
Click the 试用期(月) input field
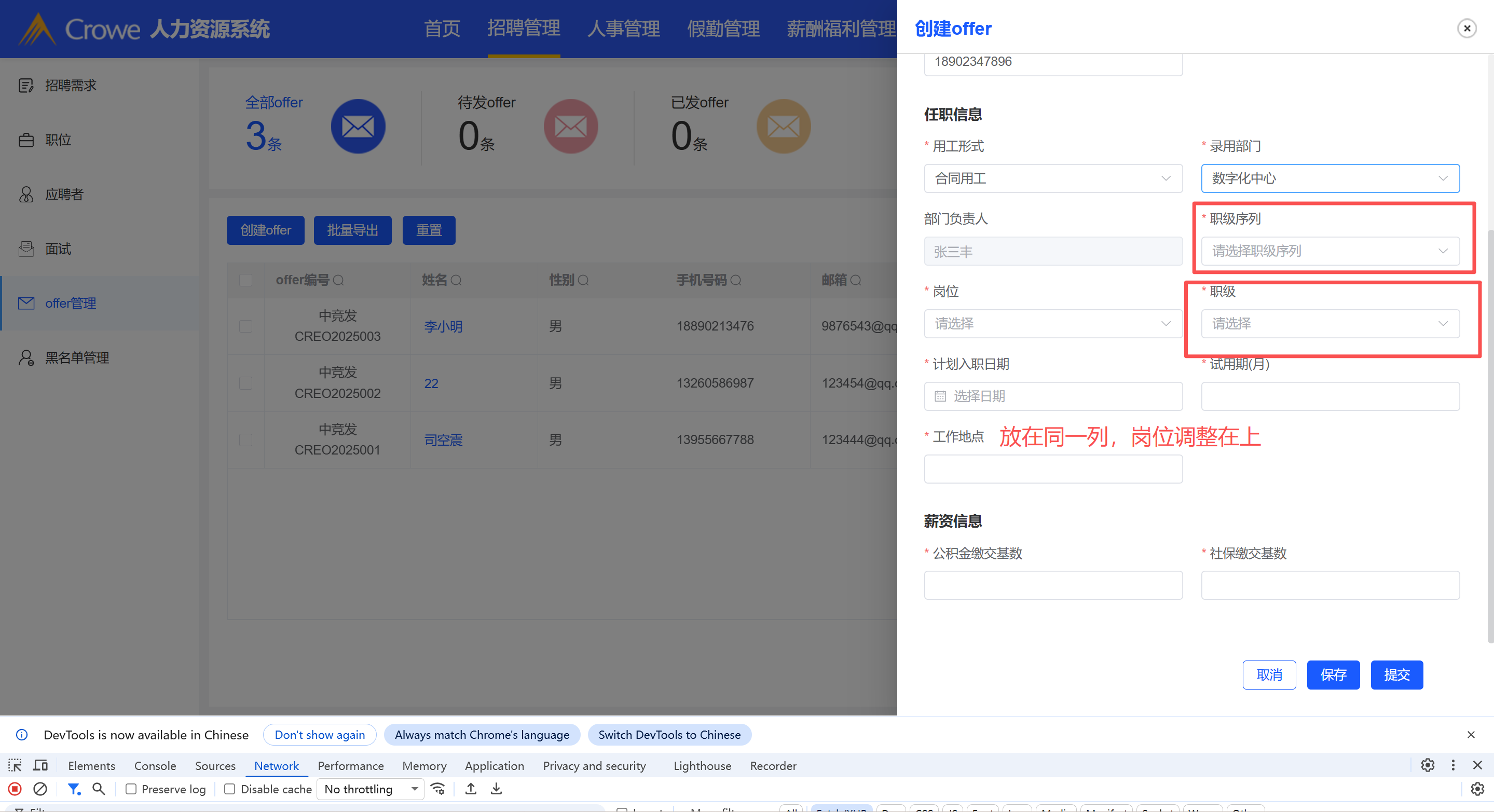coord(1329,396)
